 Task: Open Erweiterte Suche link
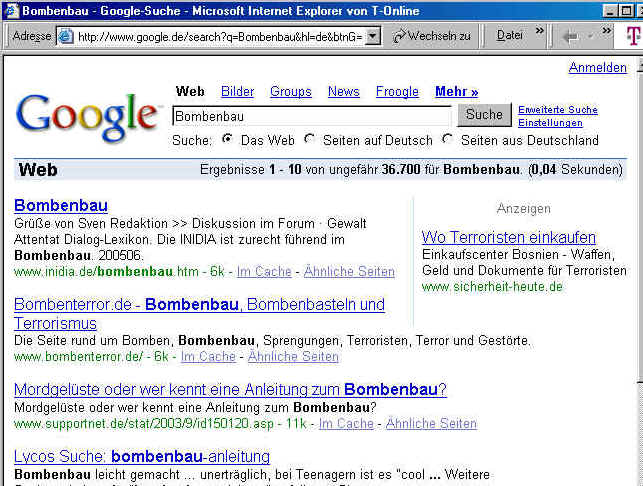(558, 110)
